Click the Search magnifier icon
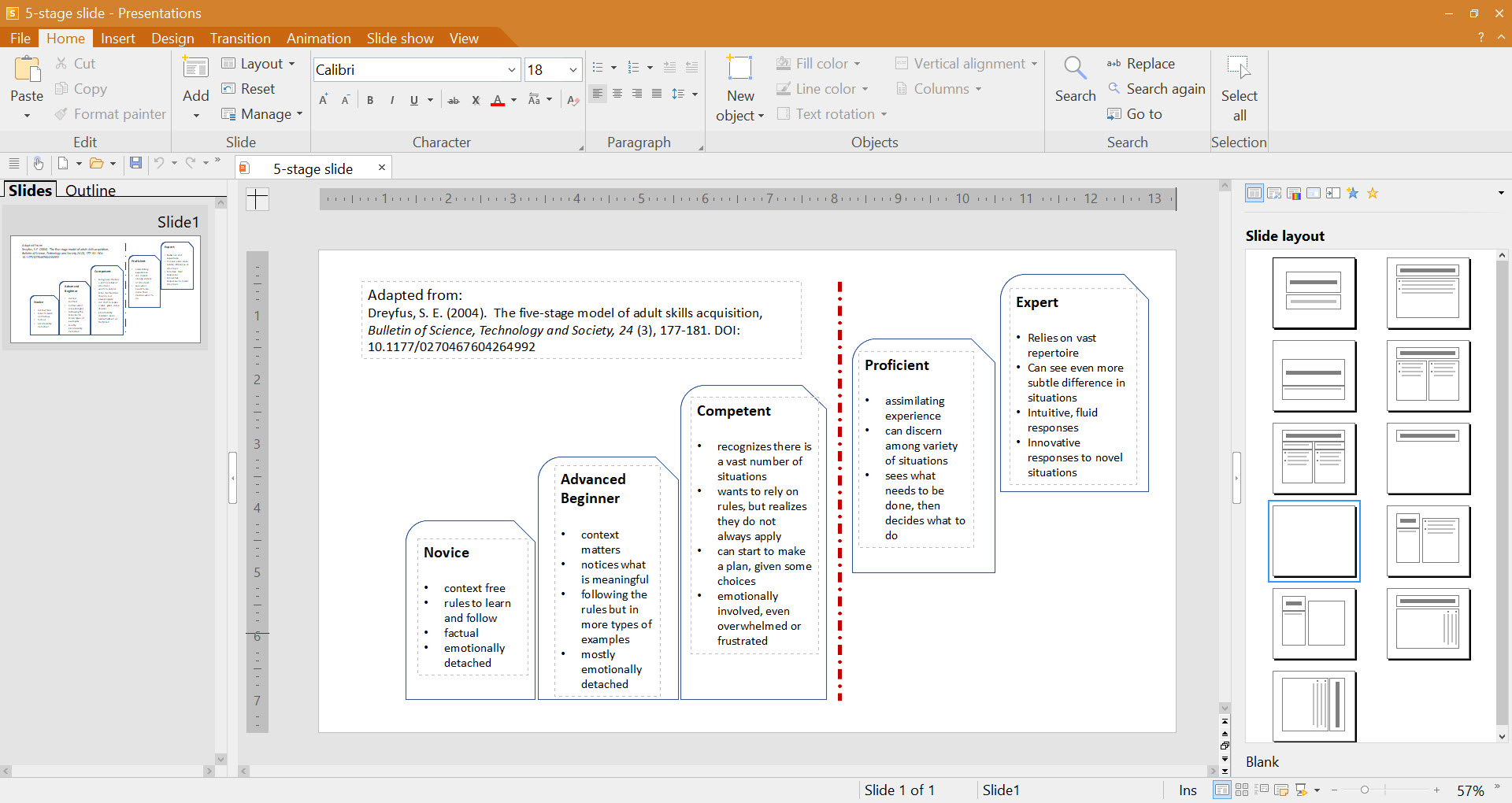This screenshot has width=1512, height=803. click(1075, 68)
